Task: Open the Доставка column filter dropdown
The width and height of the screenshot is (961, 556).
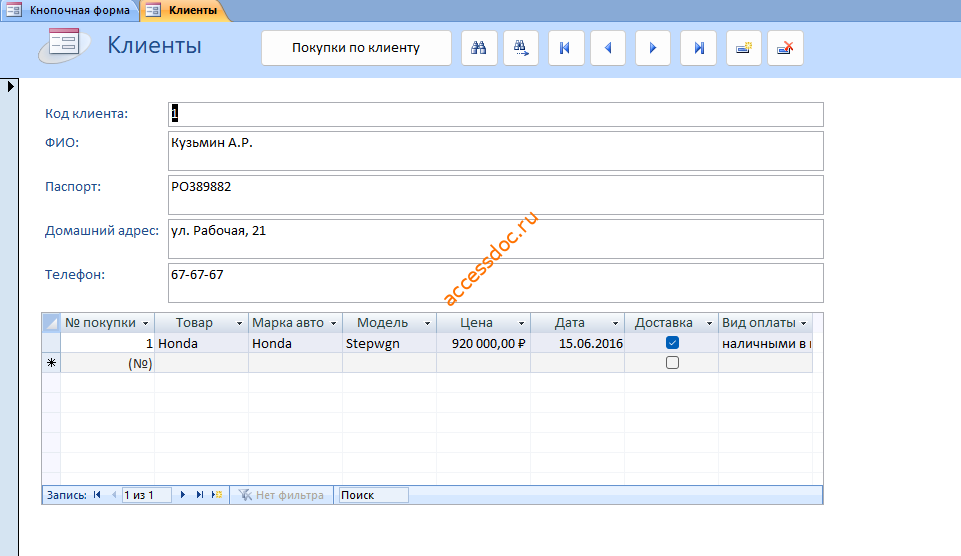Action: click(709, 323)
